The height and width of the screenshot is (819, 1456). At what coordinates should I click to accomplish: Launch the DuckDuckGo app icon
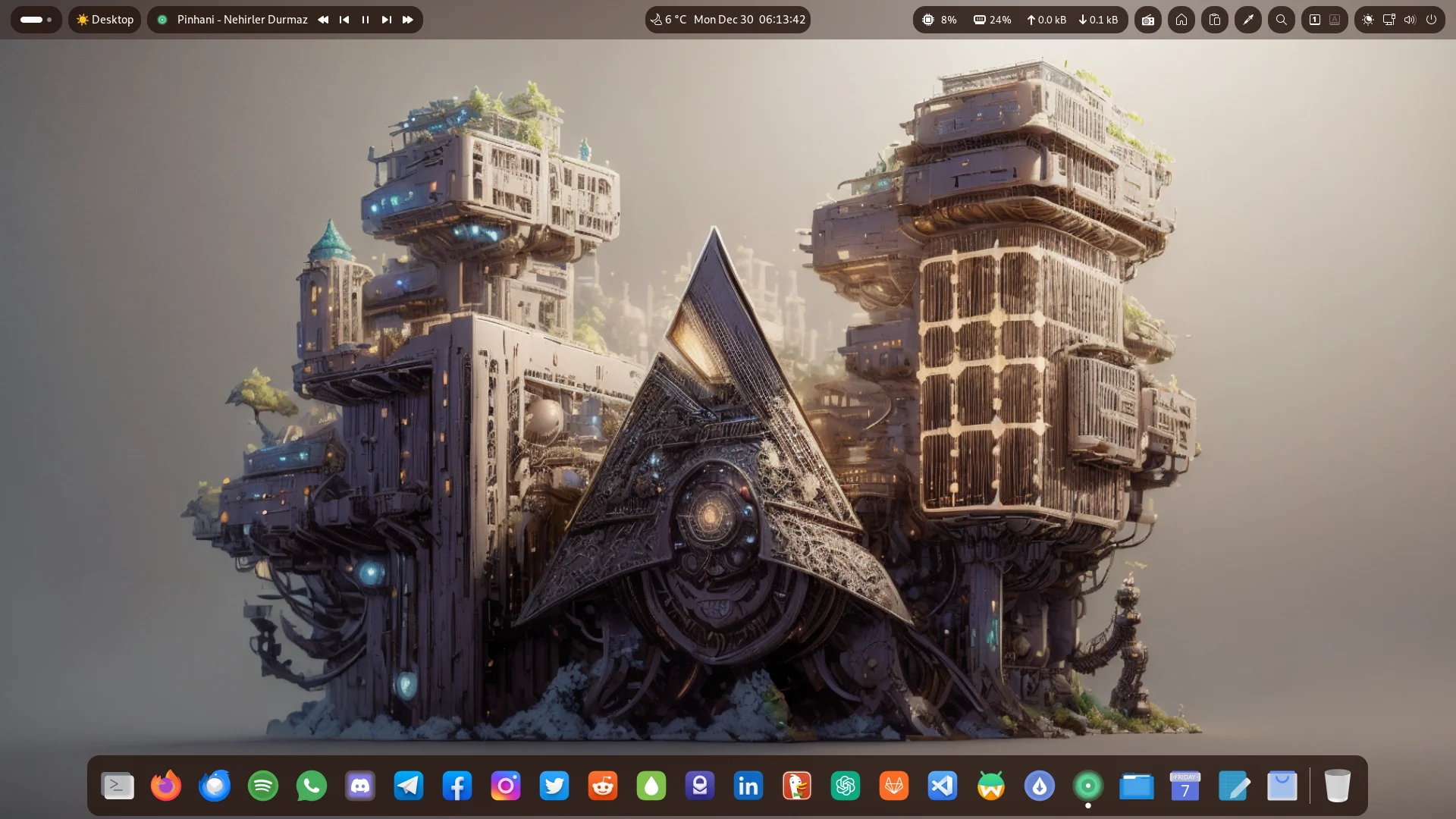point(797,786)
